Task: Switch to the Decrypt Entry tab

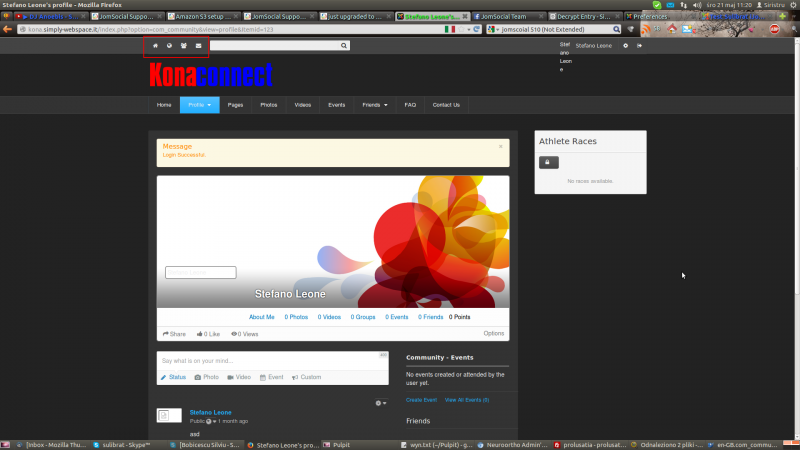Action: pos(584,16)
